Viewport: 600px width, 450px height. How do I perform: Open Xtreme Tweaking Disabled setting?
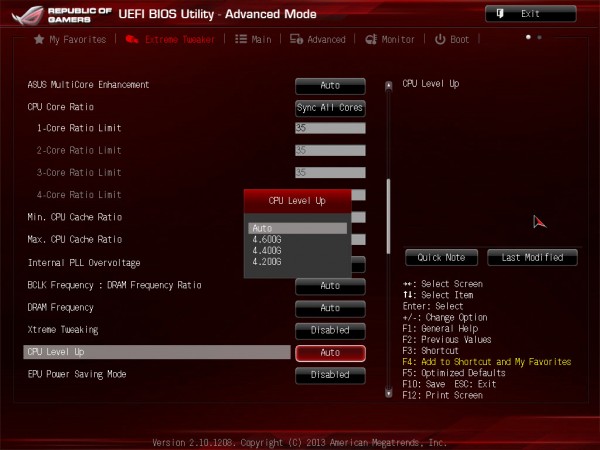click(330, 331)
